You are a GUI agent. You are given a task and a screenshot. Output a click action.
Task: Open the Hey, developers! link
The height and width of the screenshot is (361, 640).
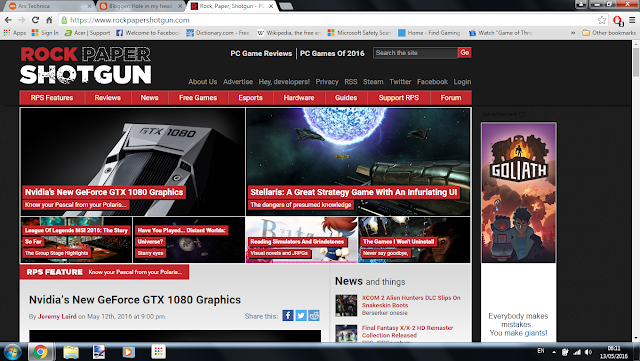pos(284,82)
